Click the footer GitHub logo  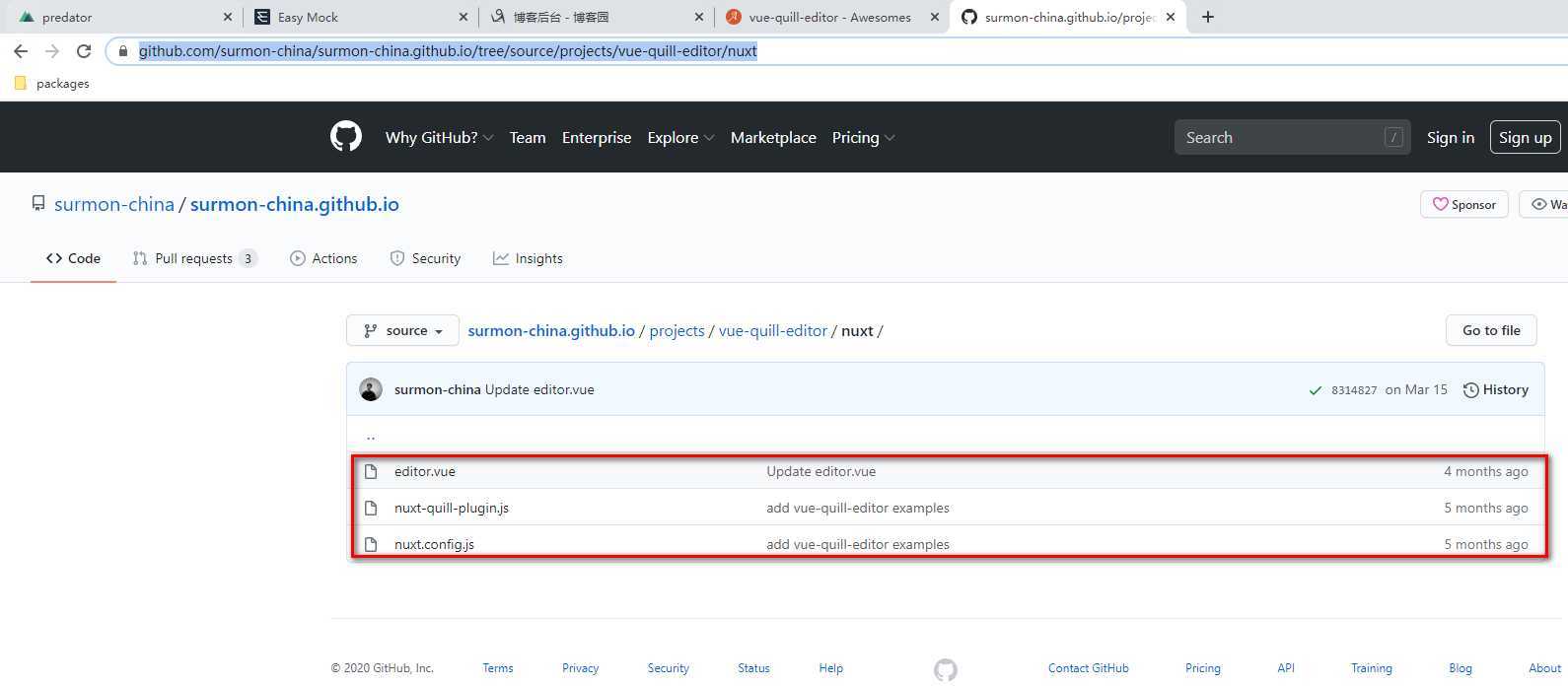945,669
